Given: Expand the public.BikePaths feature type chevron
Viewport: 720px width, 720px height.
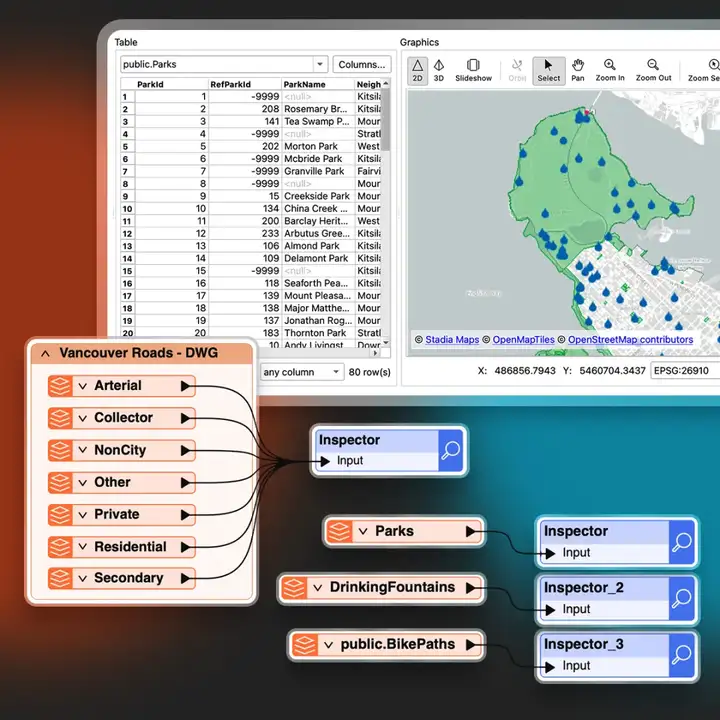Looking at the screenshot, I should click(x=328, y=645).
